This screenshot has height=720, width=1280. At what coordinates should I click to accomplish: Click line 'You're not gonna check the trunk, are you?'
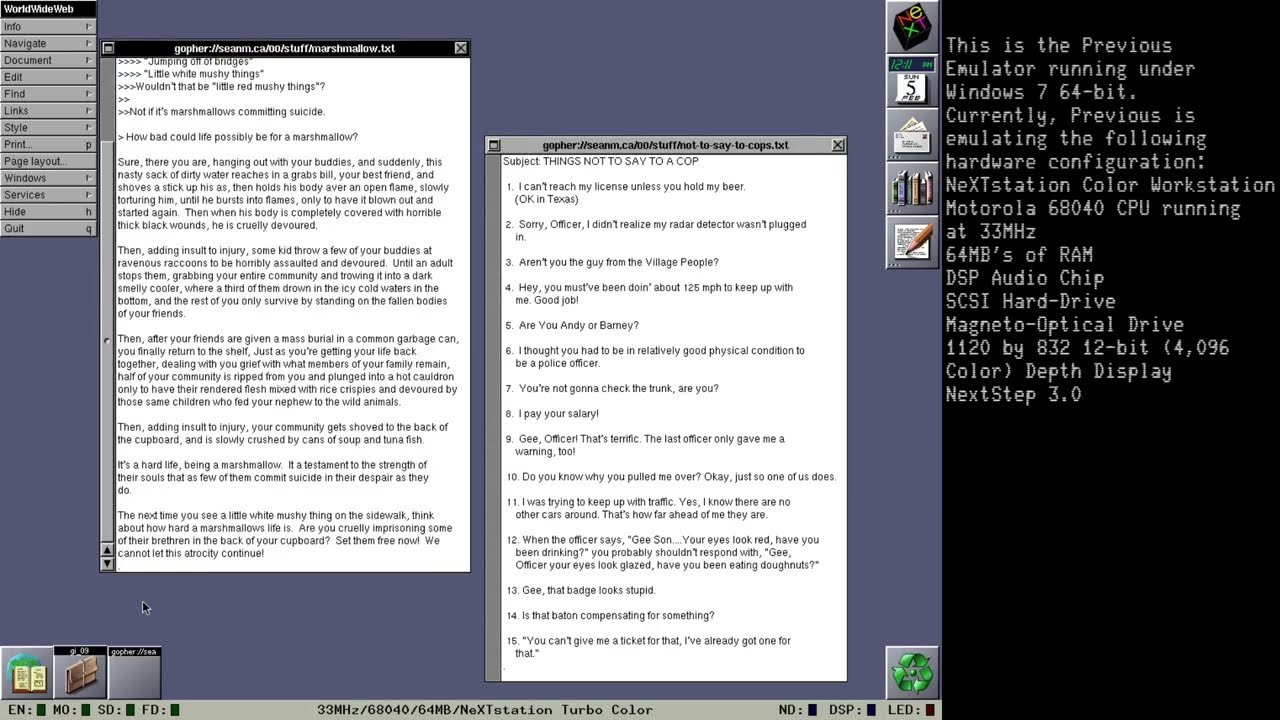618,388
